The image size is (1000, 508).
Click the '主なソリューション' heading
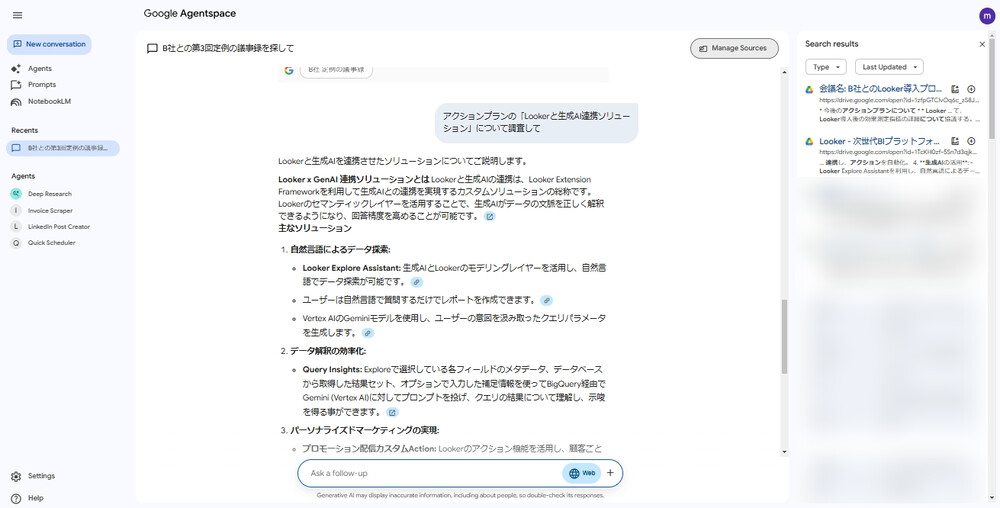[x=315, y=228]
